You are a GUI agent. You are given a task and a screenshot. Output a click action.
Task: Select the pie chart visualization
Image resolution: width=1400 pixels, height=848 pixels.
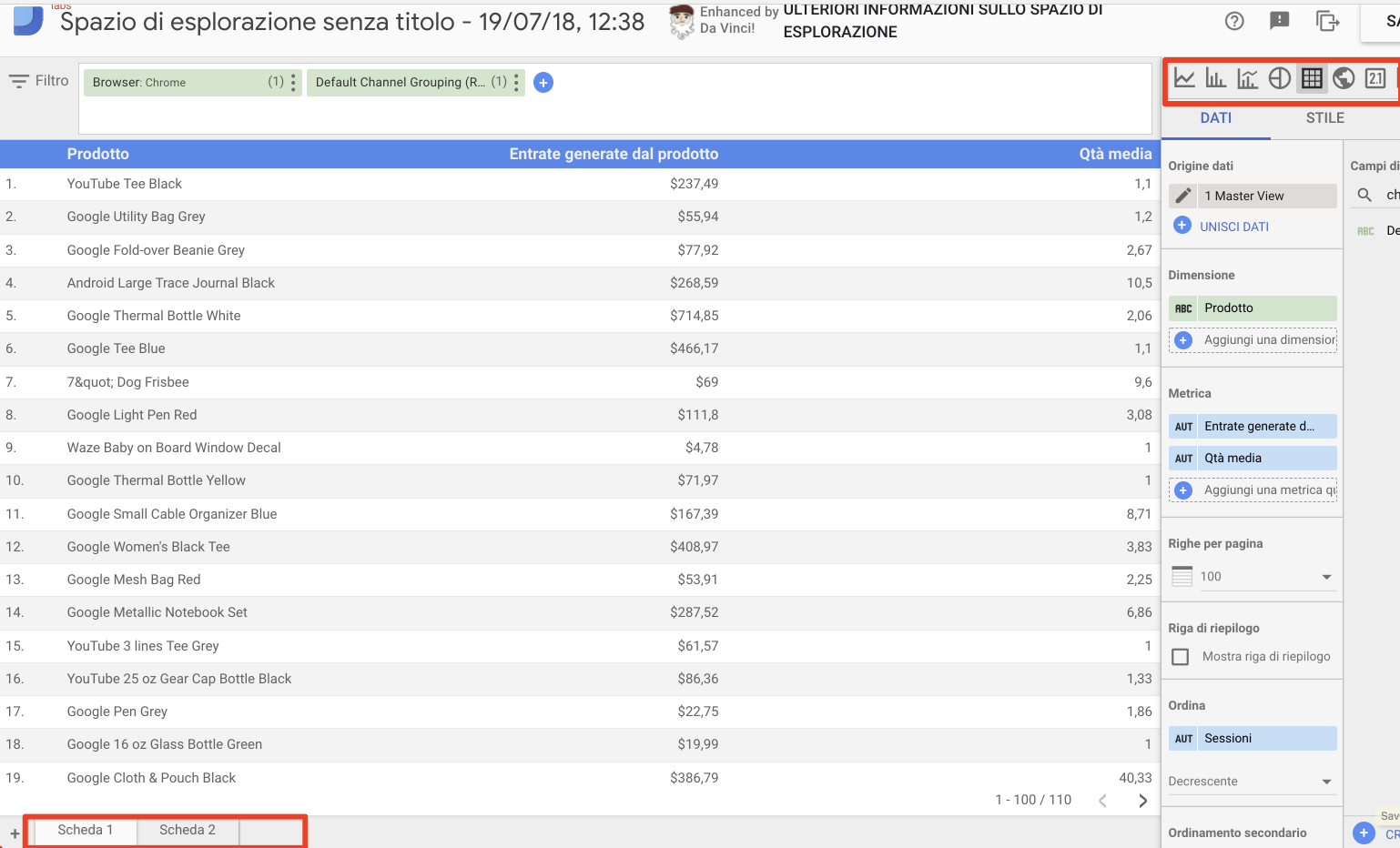pos(1280,78)
